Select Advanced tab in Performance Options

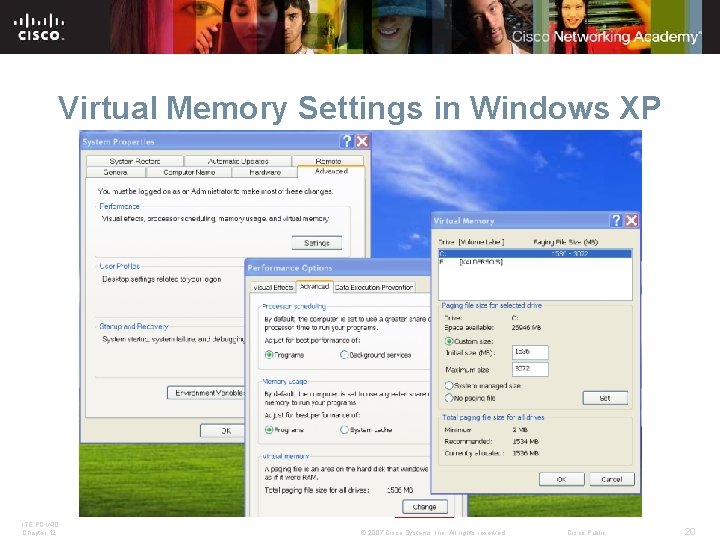[x=315, y=286]
